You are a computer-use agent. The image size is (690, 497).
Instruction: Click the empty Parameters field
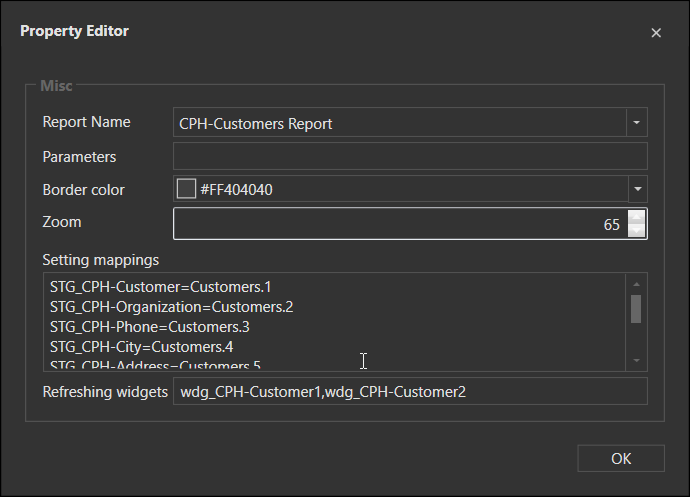[x=410, y=156]
